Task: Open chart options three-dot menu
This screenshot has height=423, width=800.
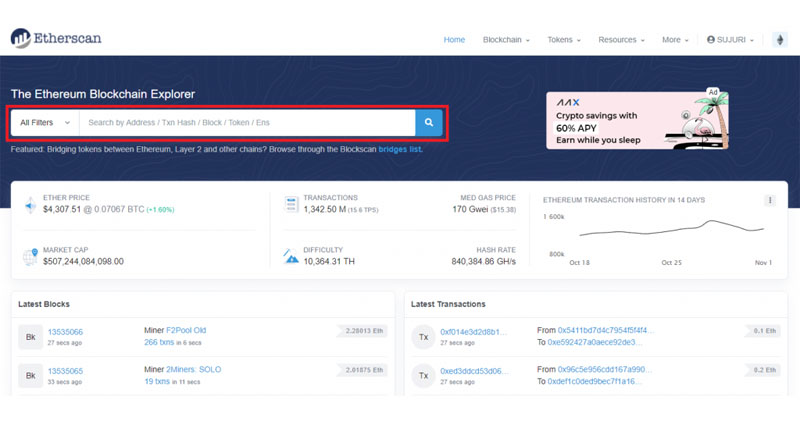Action: (770, 200)
